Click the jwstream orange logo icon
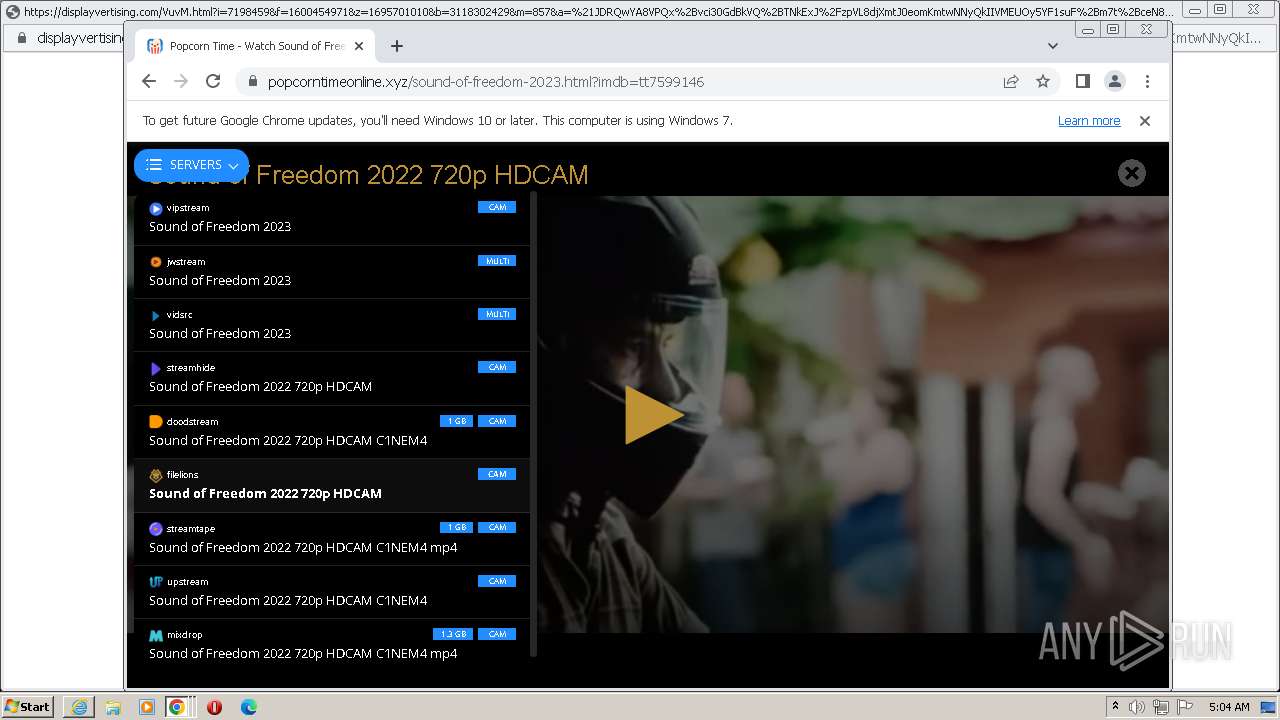Screen dimensions: 1280x720 (156, 262)
